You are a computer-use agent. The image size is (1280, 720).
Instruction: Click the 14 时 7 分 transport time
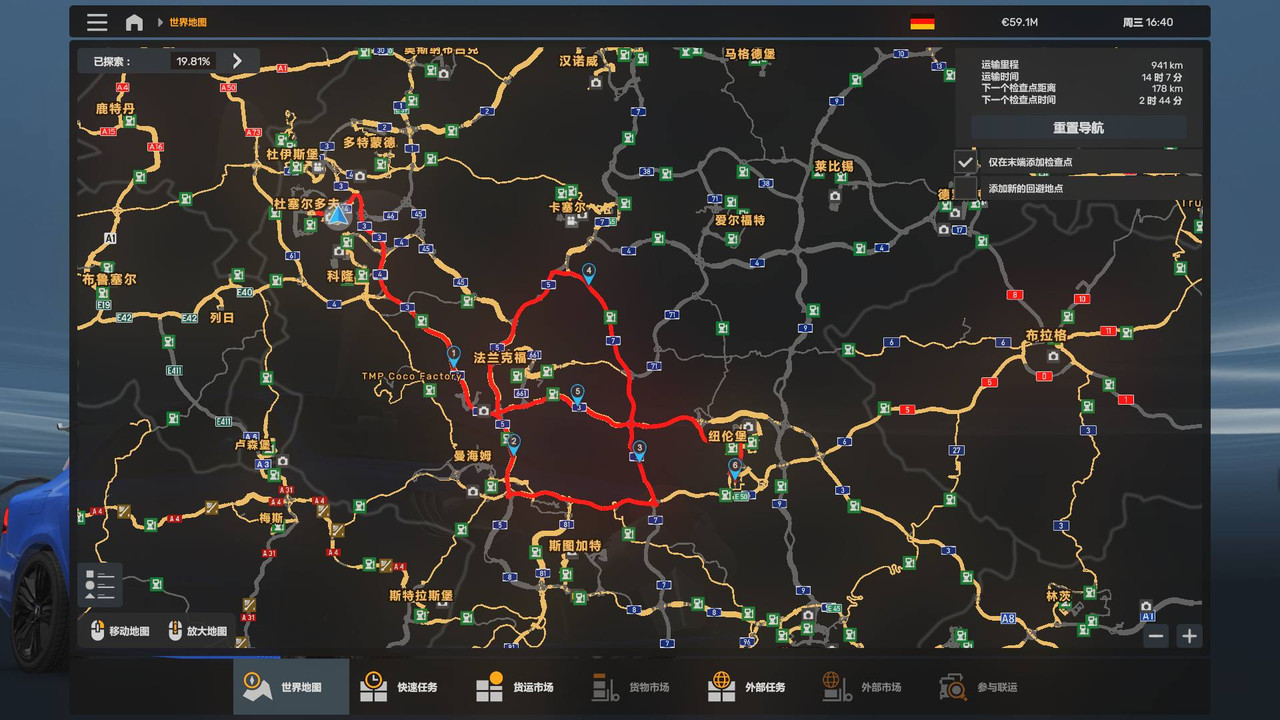click(x=1162, y=76)
